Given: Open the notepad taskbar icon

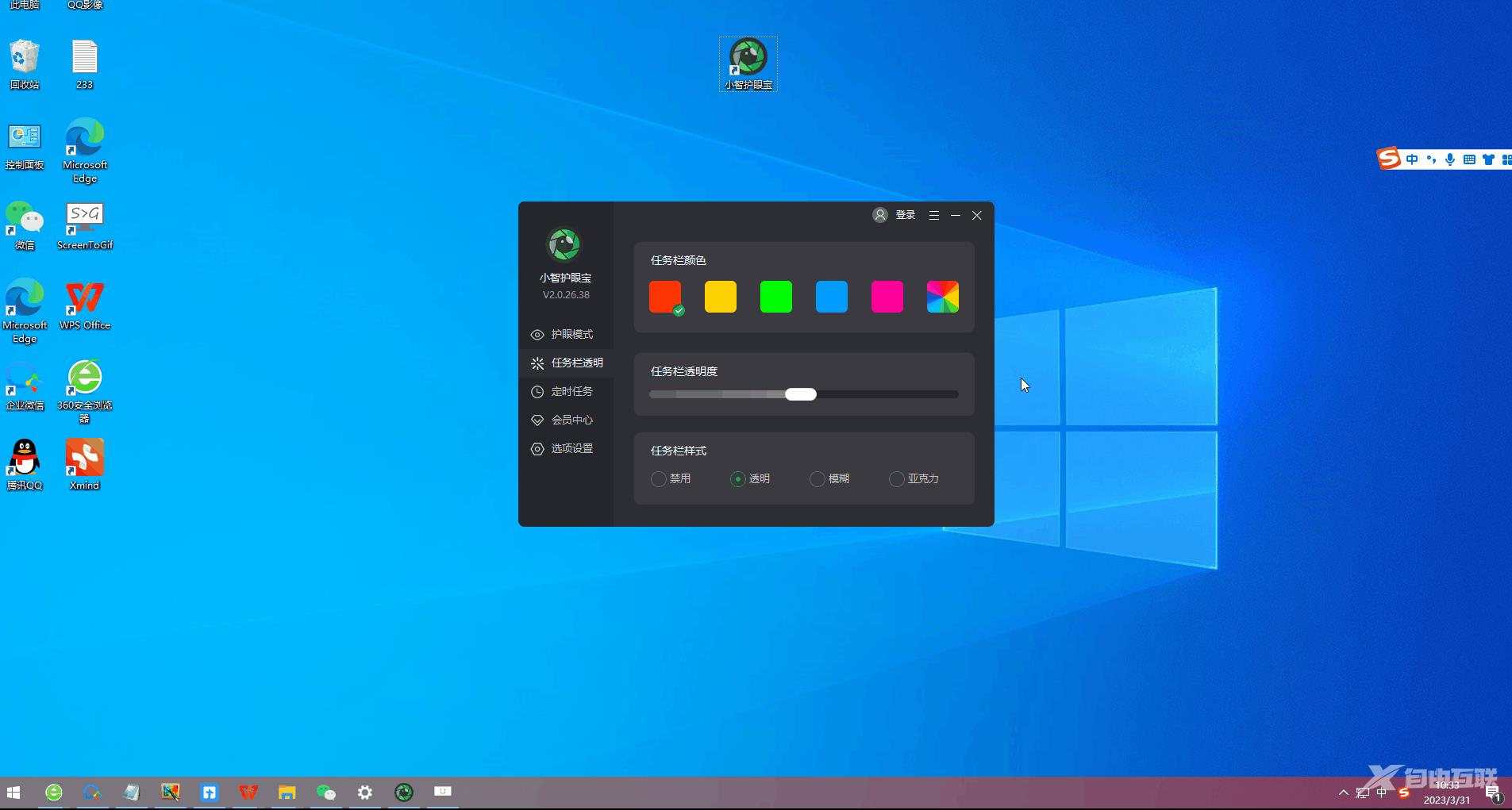Looking at the screenshot, I should 131,793.
